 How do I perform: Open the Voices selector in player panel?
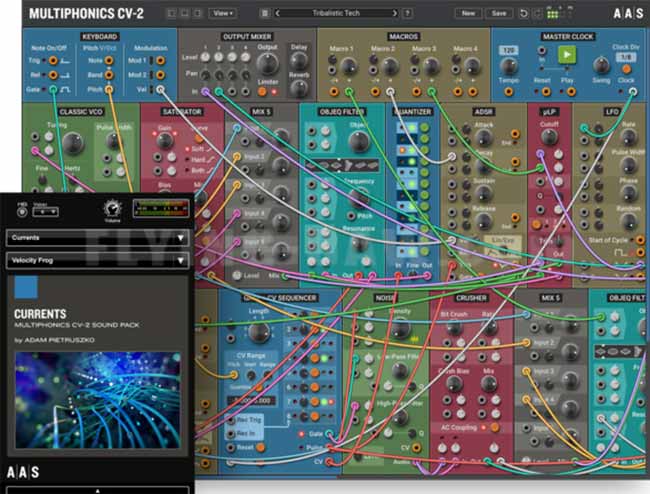click(45, 212)
